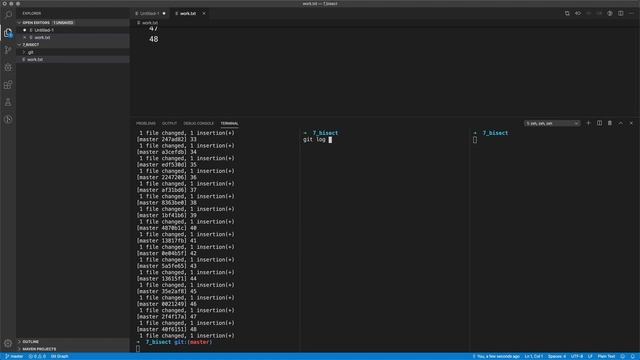
Task: Switch to the Debug Console tab
Action: pos(198,123)
